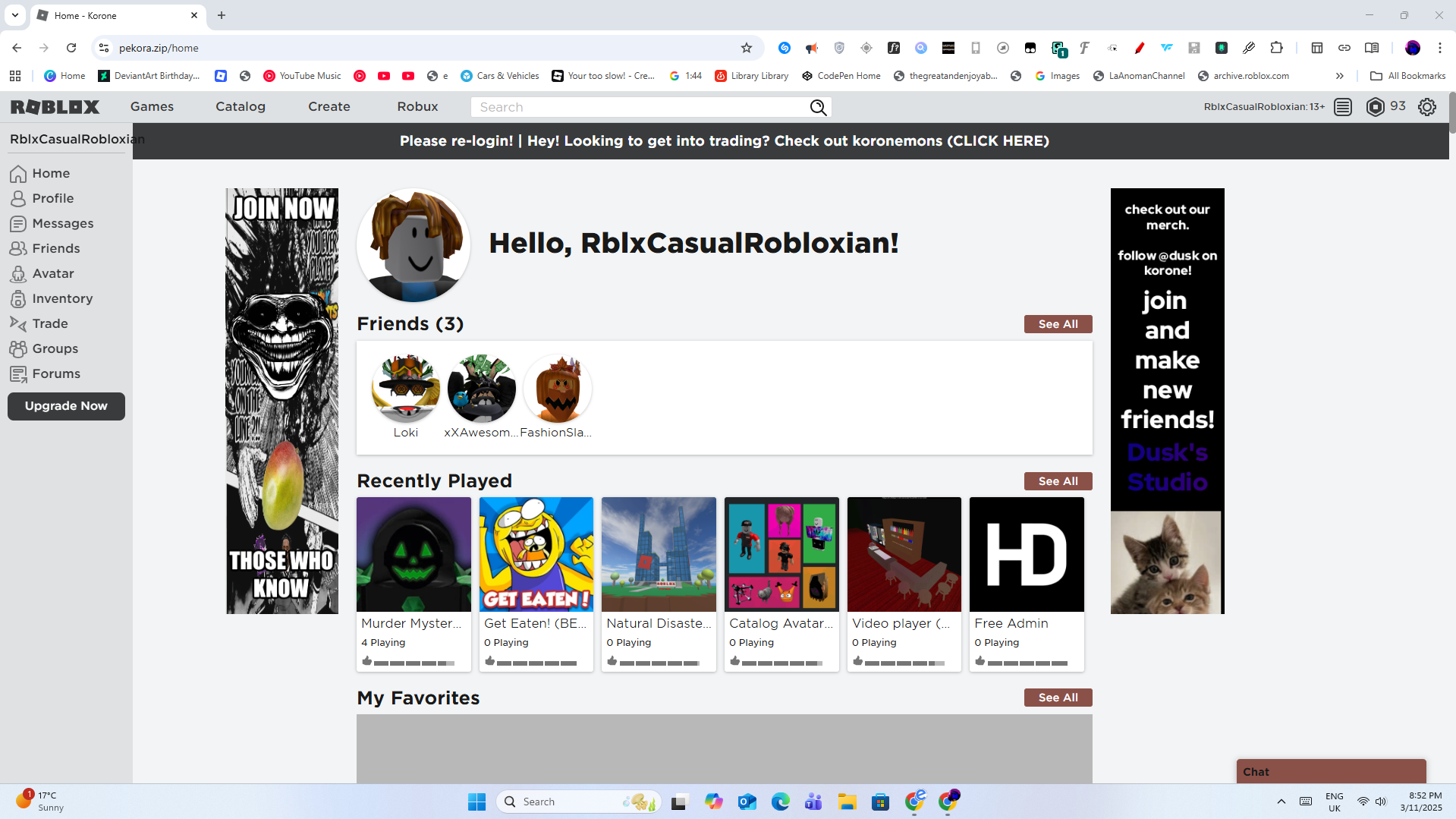Screen dimensions: 1456x819
Task: Open the Games tab in top navigation
Action: click(x=152, y=107)
